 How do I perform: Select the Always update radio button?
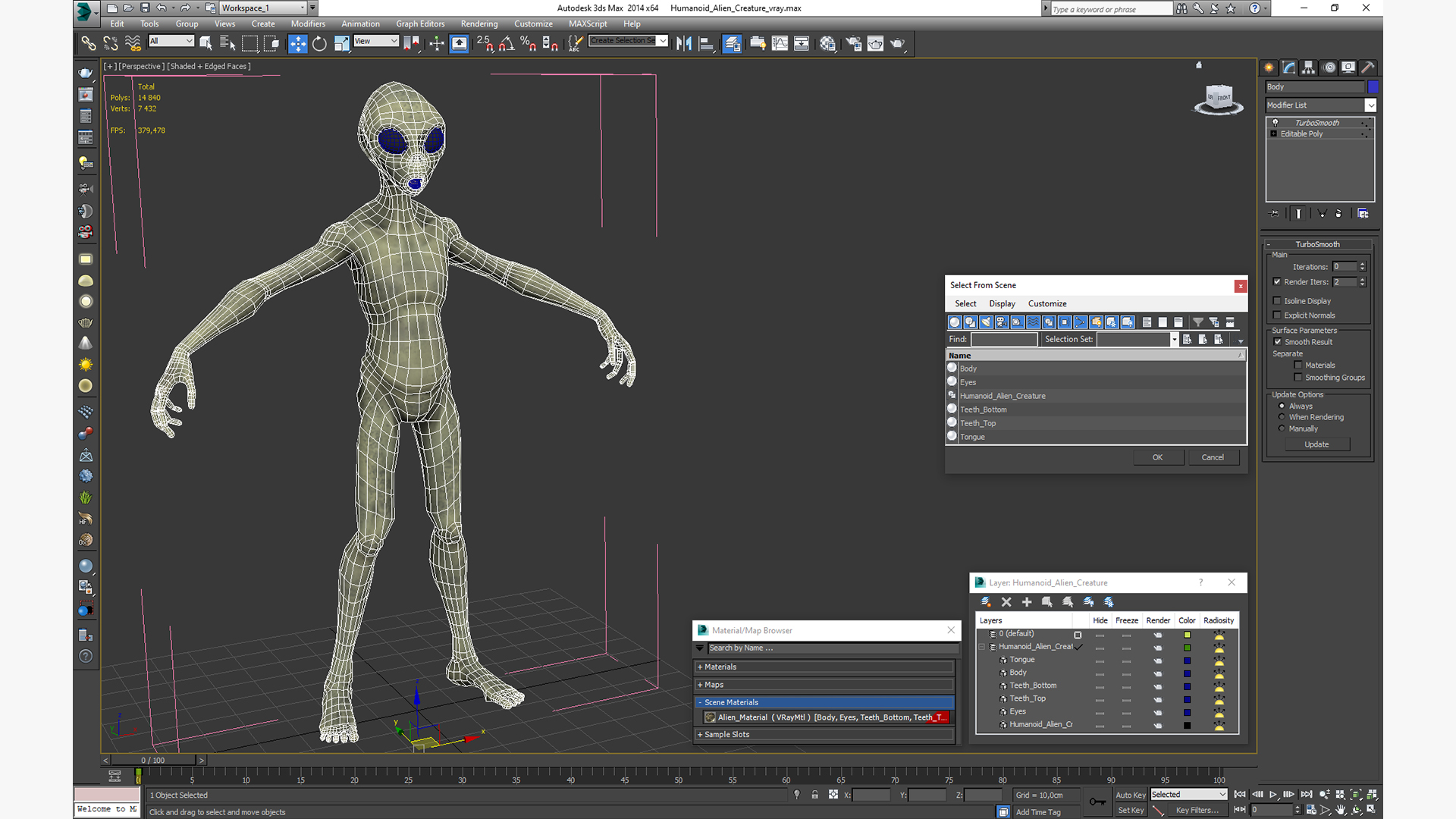(1282, 406)
